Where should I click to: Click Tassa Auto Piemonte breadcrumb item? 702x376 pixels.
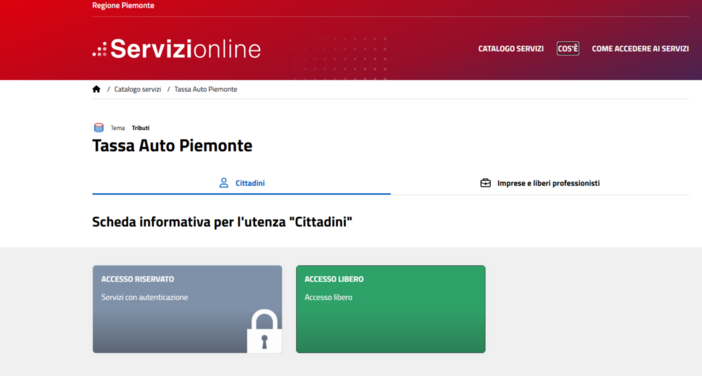tap(205, 89)
